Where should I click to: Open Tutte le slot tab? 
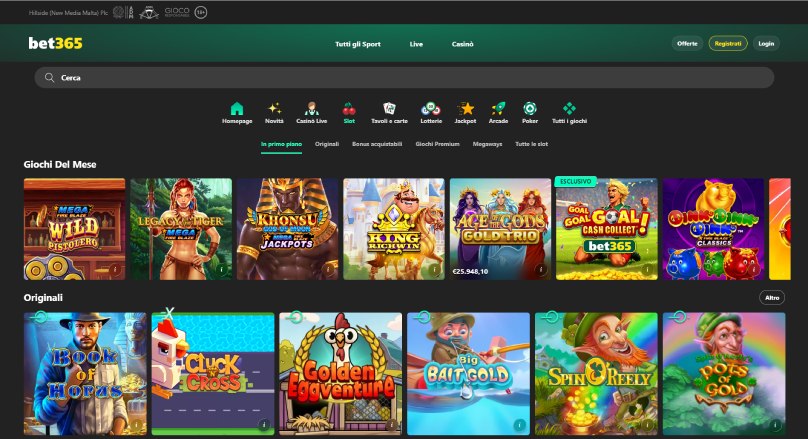[x=532, y=144]
